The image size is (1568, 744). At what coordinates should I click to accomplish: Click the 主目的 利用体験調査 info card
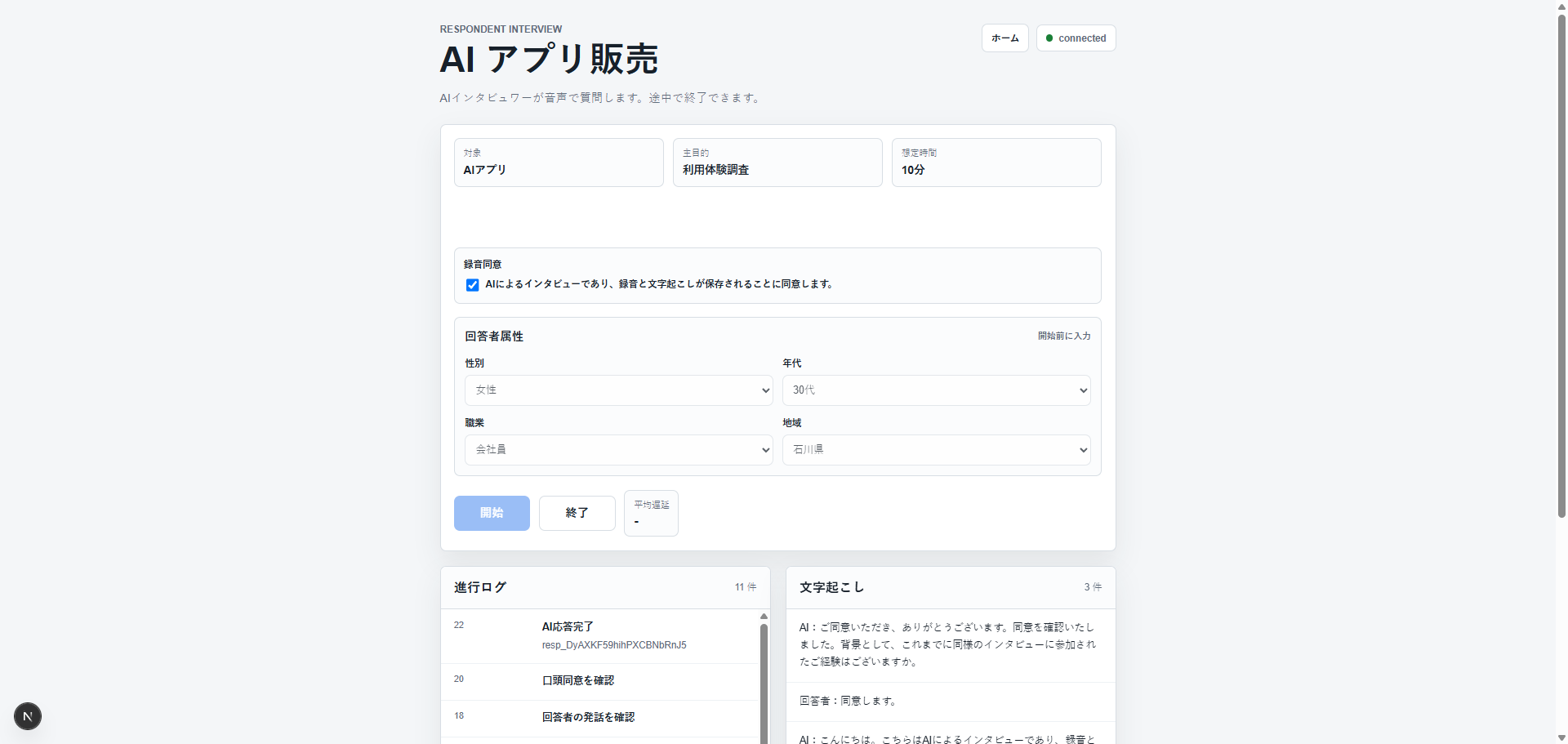click(x=777, y=163)
